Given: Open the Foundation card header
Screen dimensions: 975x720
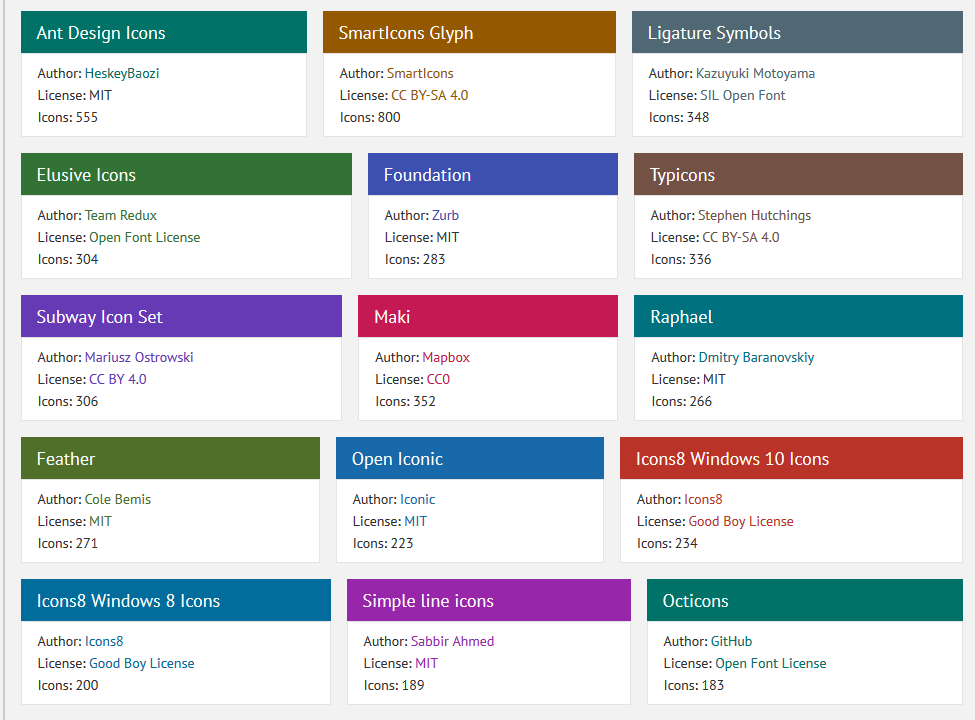Looking at the screenshot, I should 492,174.
